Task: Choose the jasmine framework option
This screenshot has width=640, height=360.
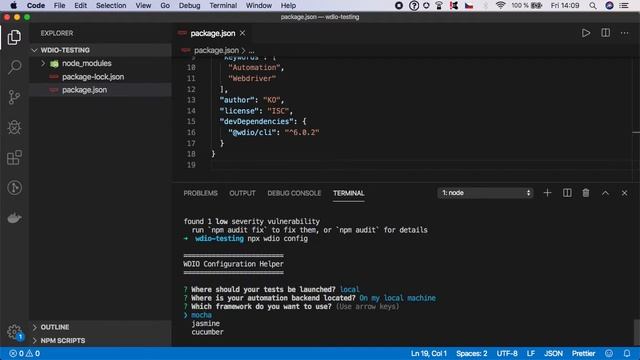Action: tap(205, 324)
